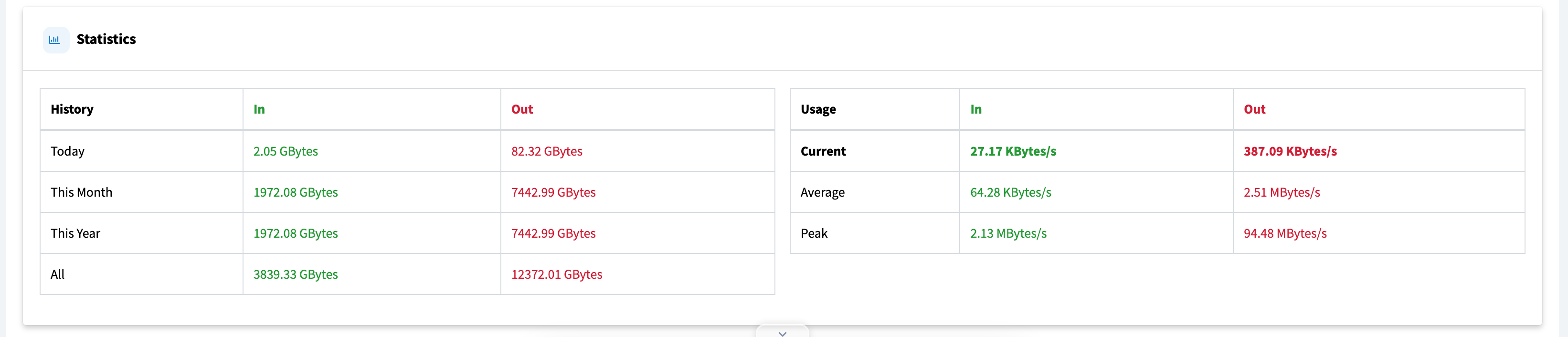Image resolution: width=1568 pixels, height=337 pixels.
Task: Click the Peak usage row label
Action: (814, 233)
